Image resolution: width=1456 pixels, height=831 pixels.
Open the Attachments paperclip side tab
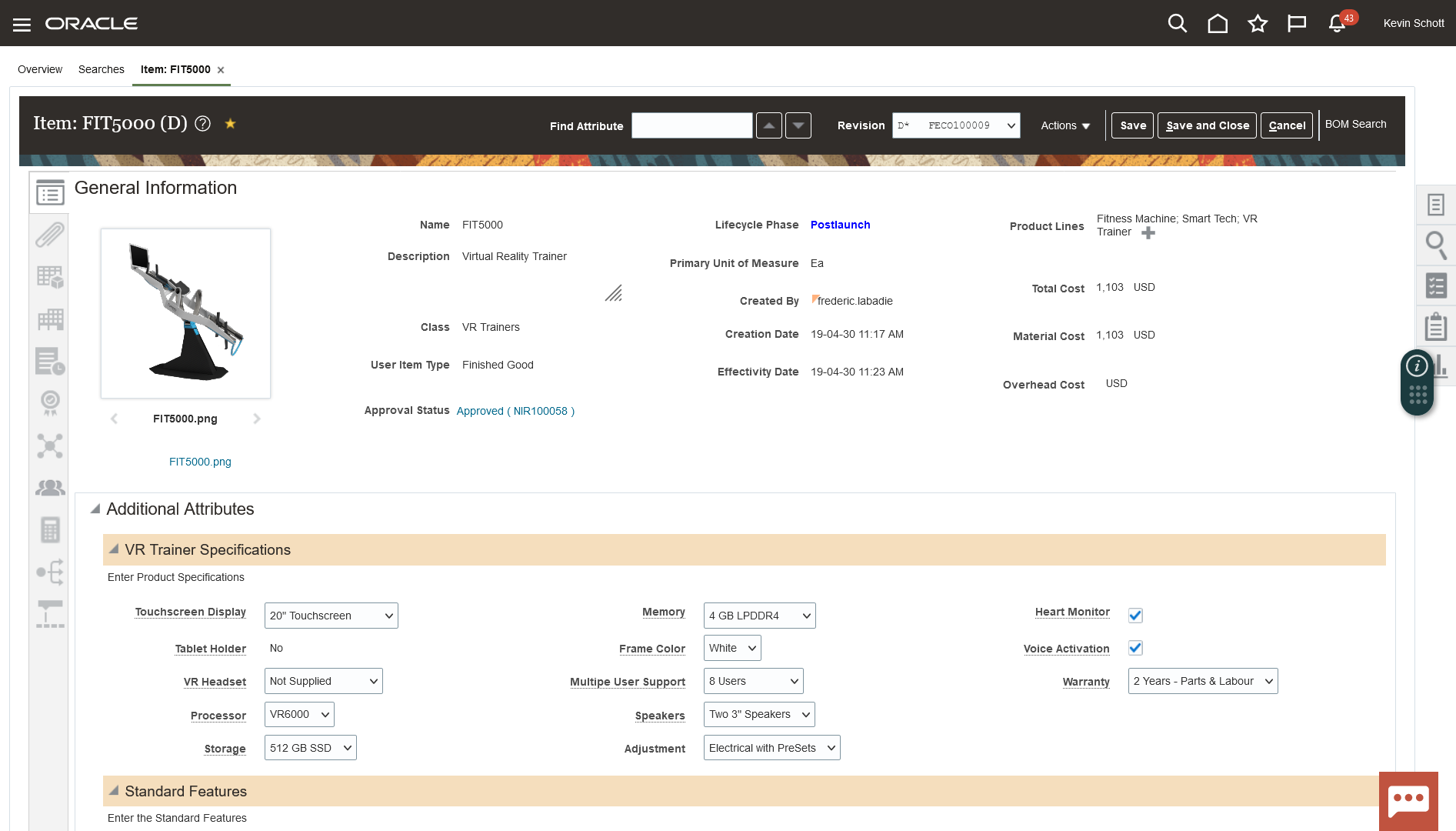50,235
